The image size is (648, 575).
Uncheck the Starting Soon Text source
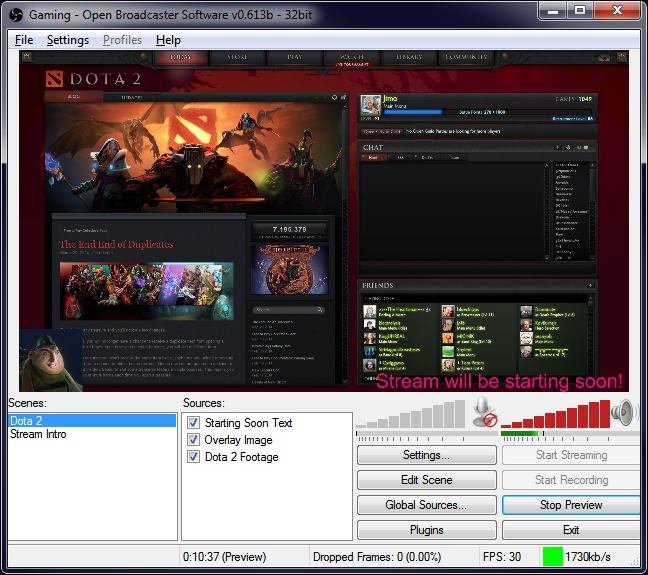[193, 422]
